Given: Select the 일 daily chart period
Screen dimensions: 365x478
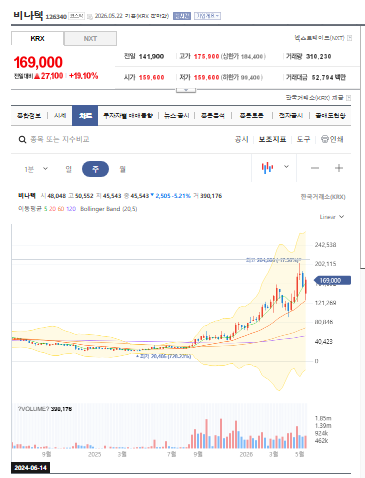Looking at the screenshot, I should [69, 169].
